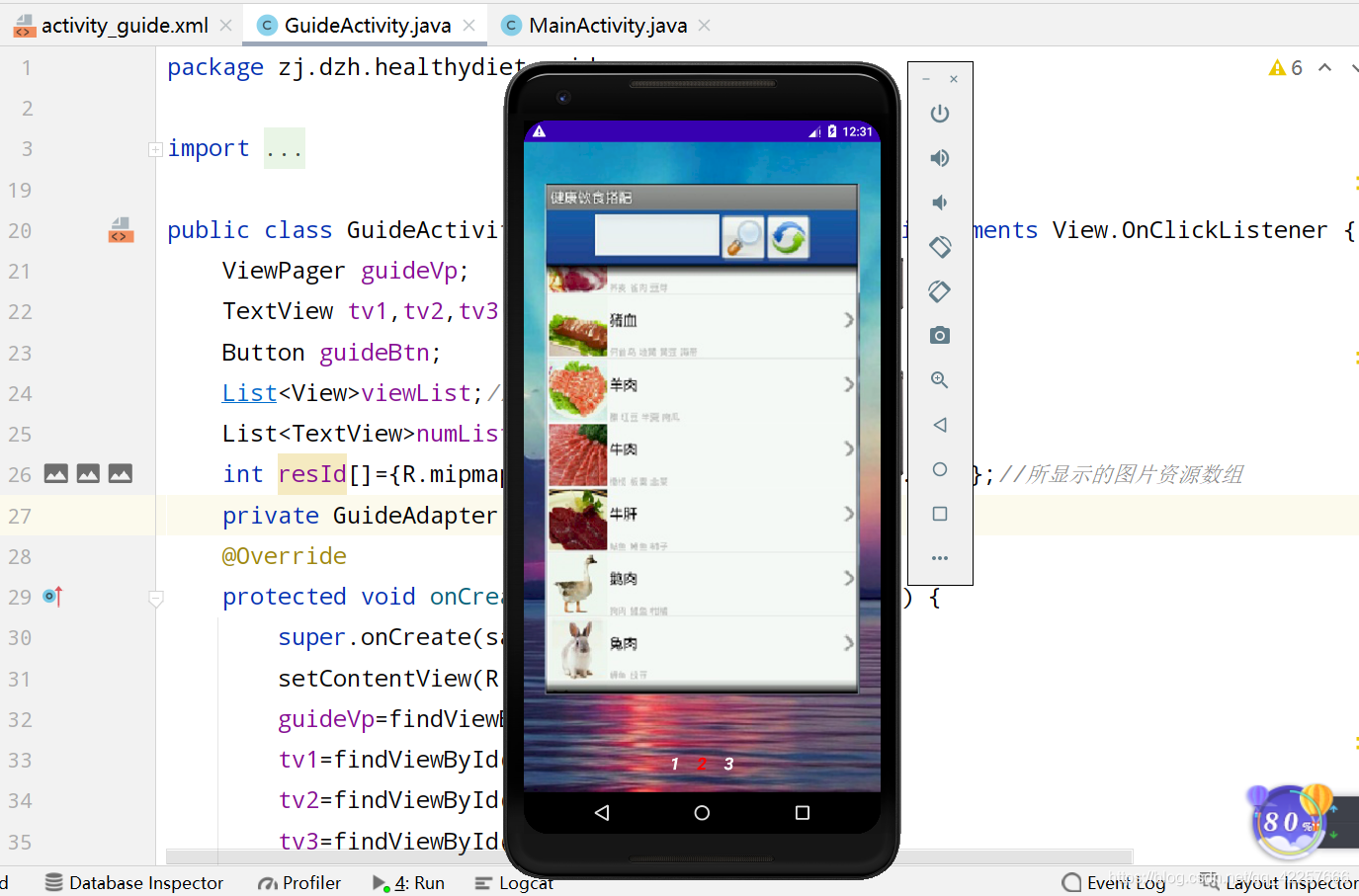Click the floating 80% memory widget
The height and width of the screenshot is (896, 1359).
pyautogui.click(x=1289, y=821)
